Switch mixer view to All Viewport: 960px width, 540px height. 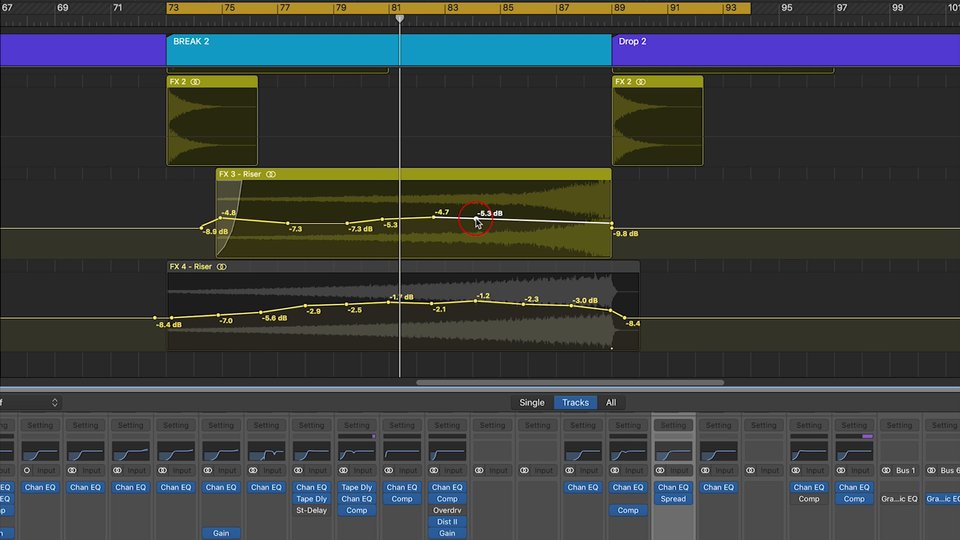611,402
